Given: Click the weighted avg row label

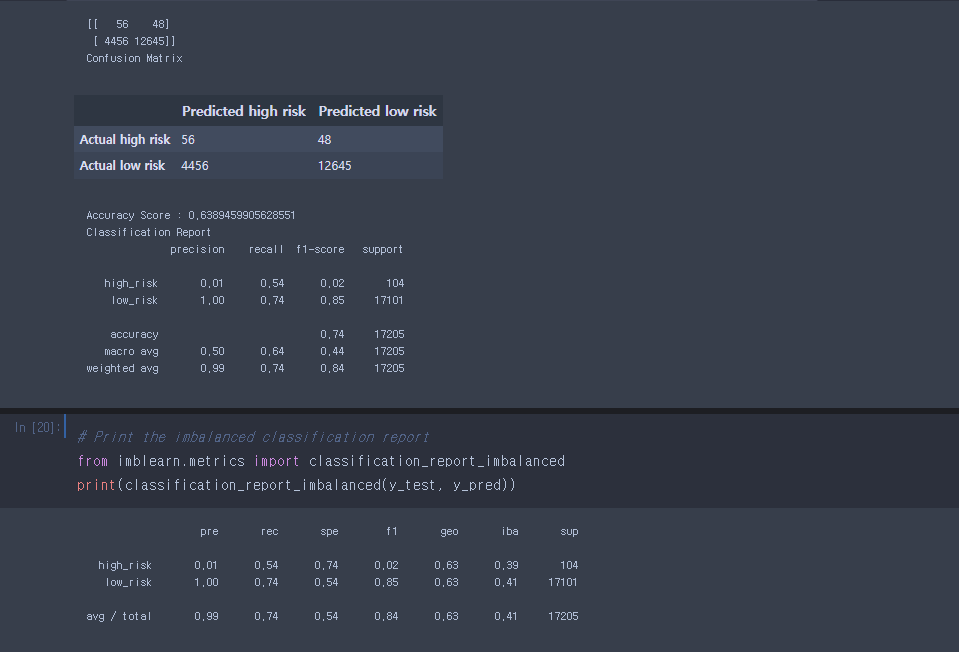Looking at the screenshot, I should coord(122,368).
